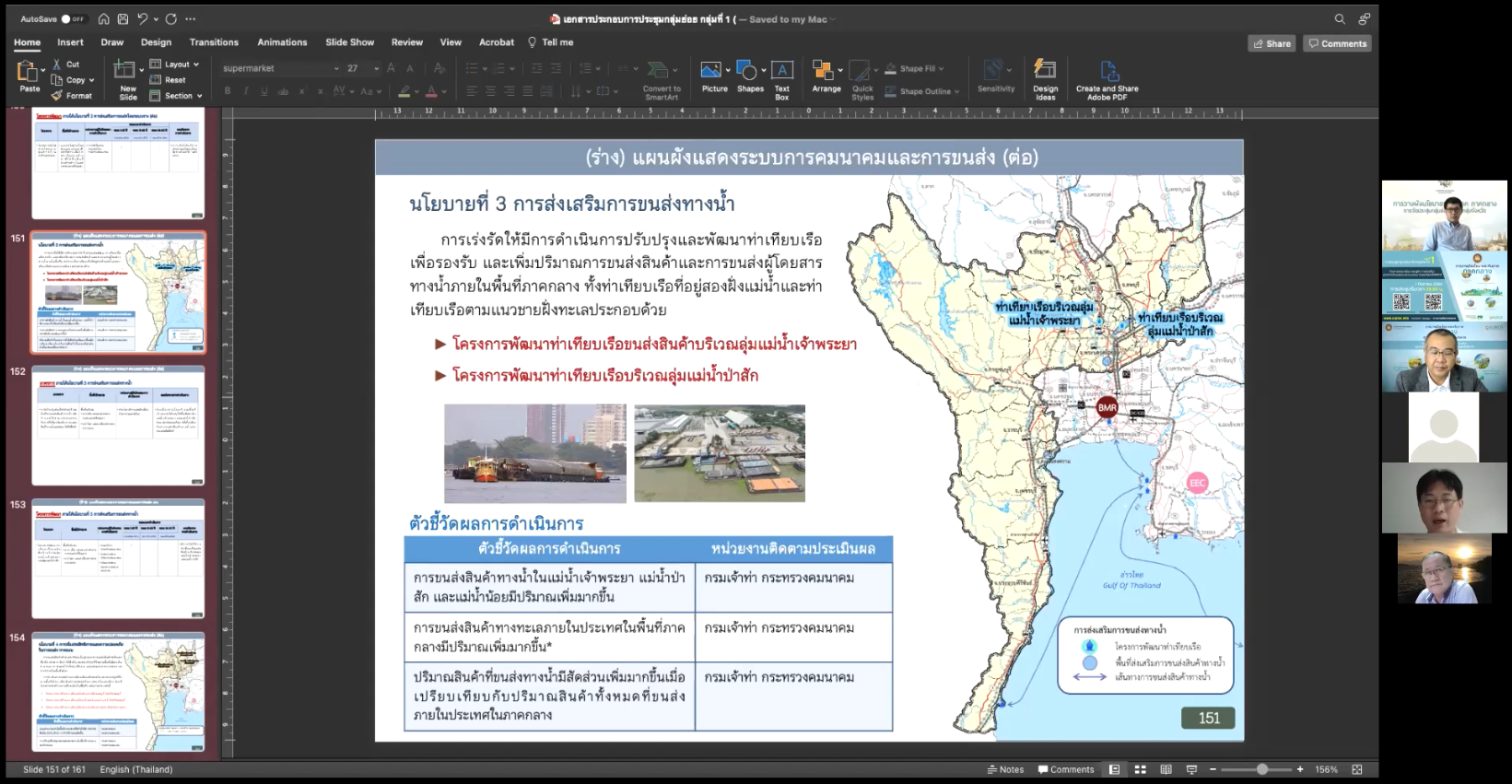Expand the font name supermarket box

(x=336, y=68)
